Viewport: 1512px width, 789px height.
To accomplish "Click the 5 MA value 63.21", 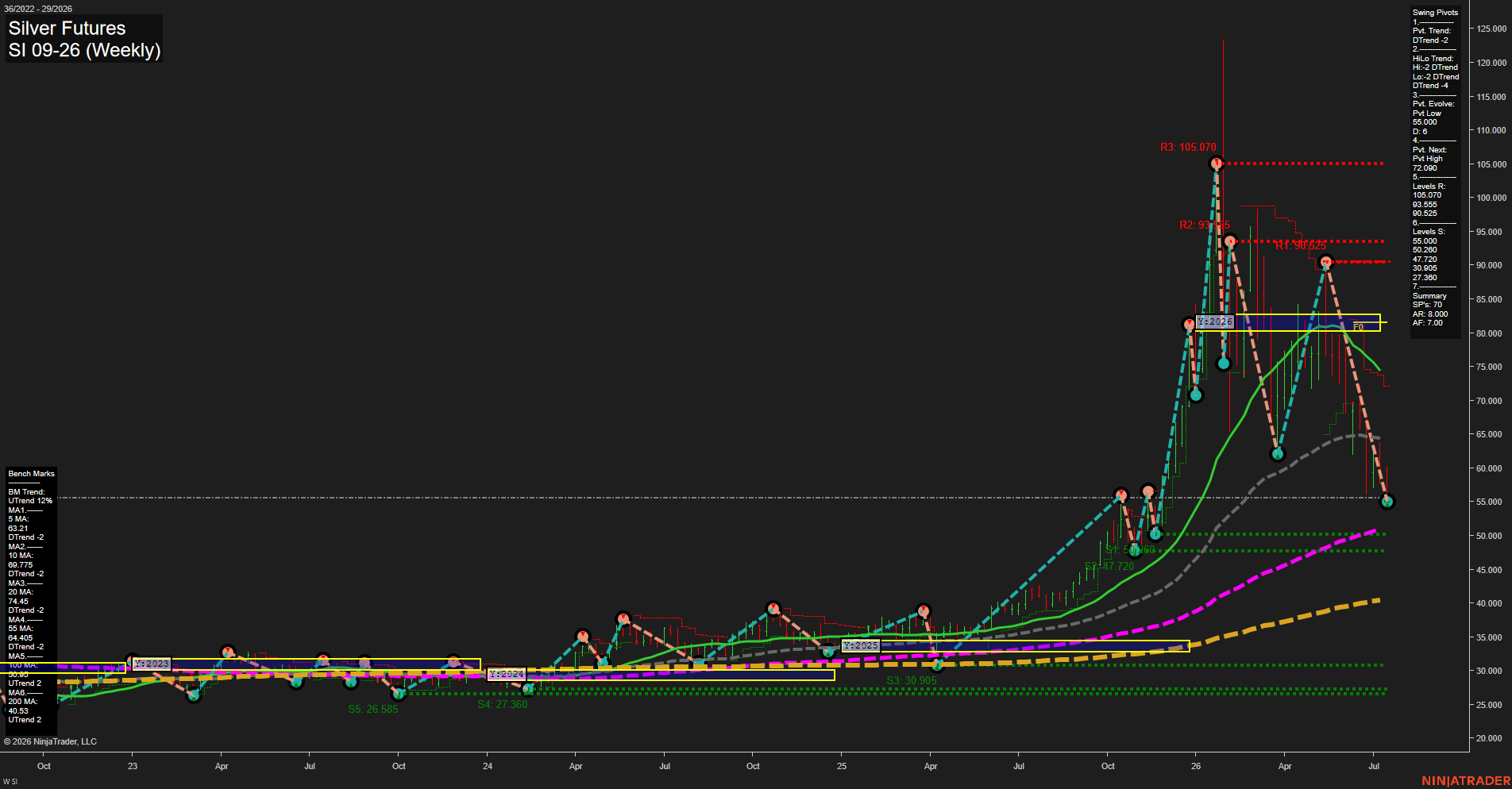I will tap(18, 529).
